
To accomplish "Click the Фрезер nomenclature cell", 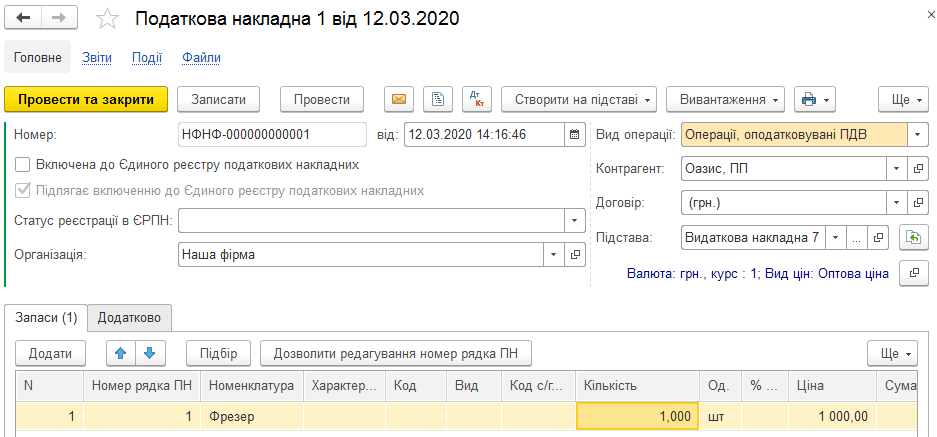I will point(252,416).
